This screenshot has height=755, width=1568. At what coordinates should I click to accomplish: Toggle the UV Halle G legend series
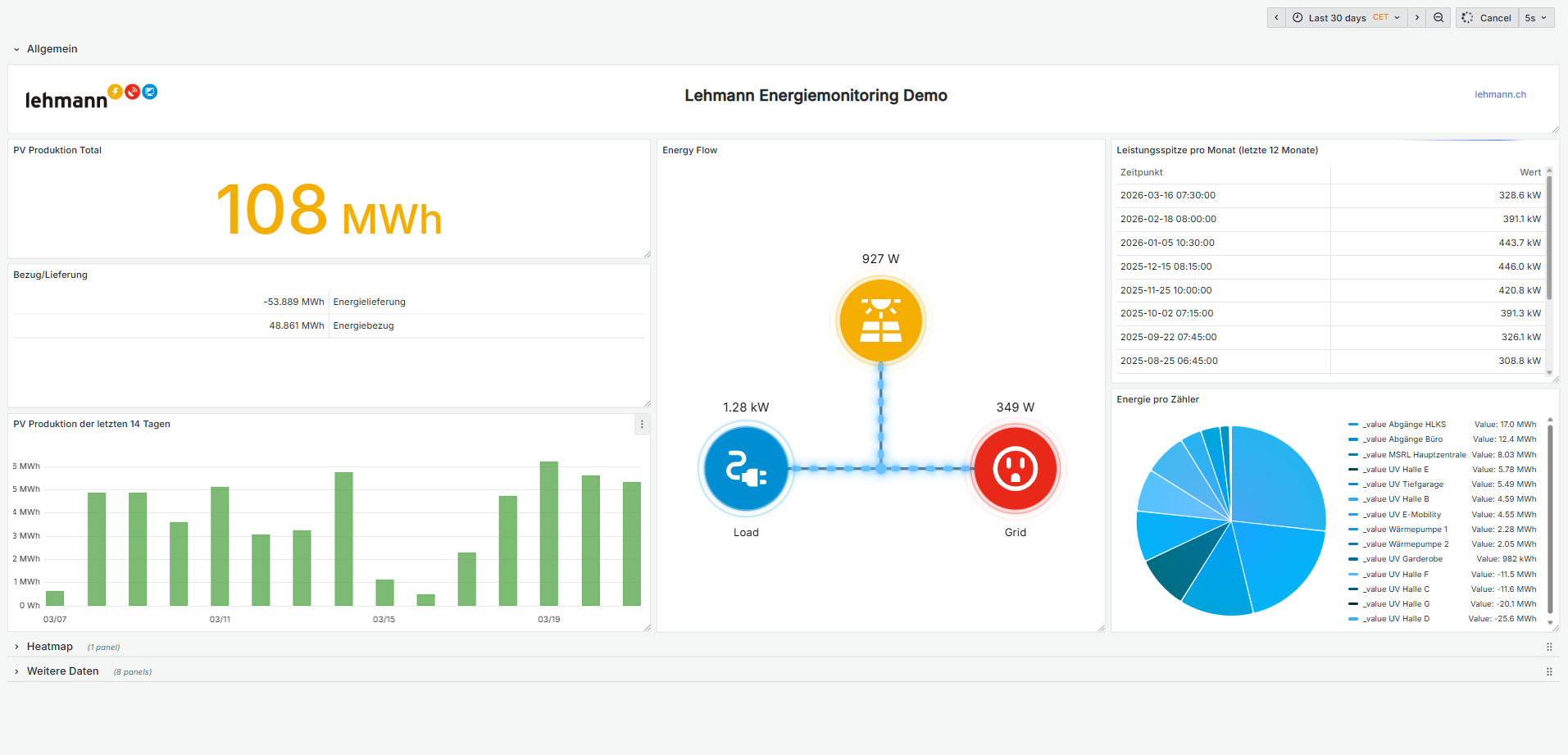click(x=1396, y=604)
